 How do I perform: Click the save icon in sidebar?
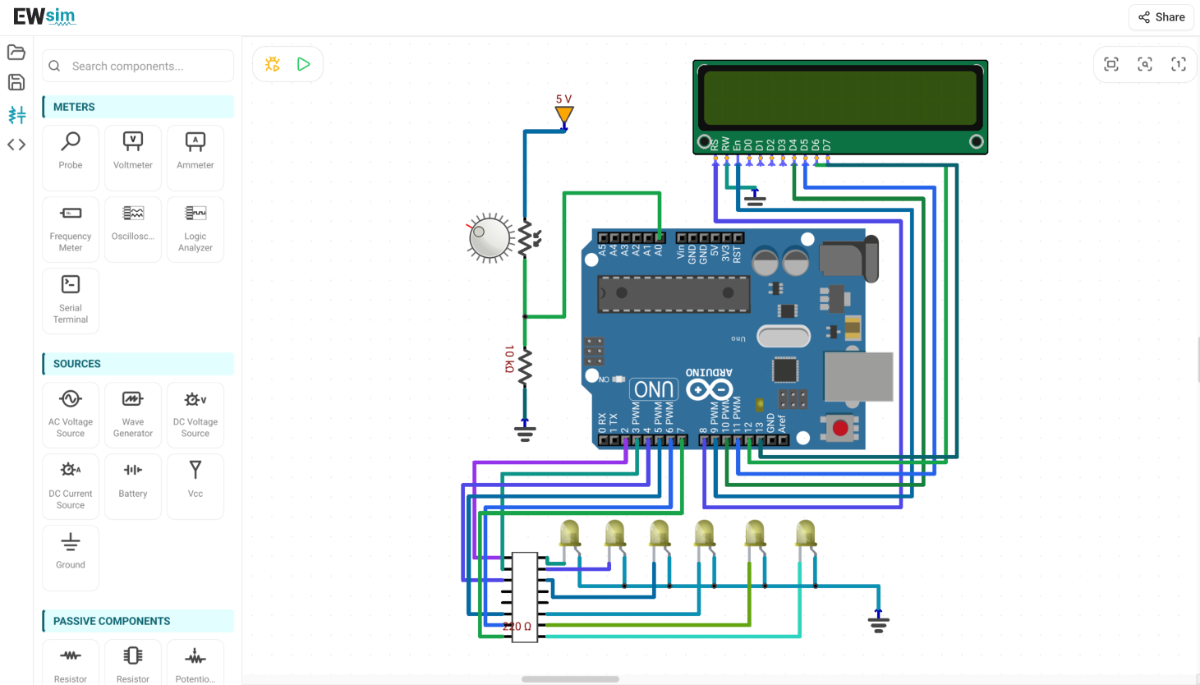16,83
